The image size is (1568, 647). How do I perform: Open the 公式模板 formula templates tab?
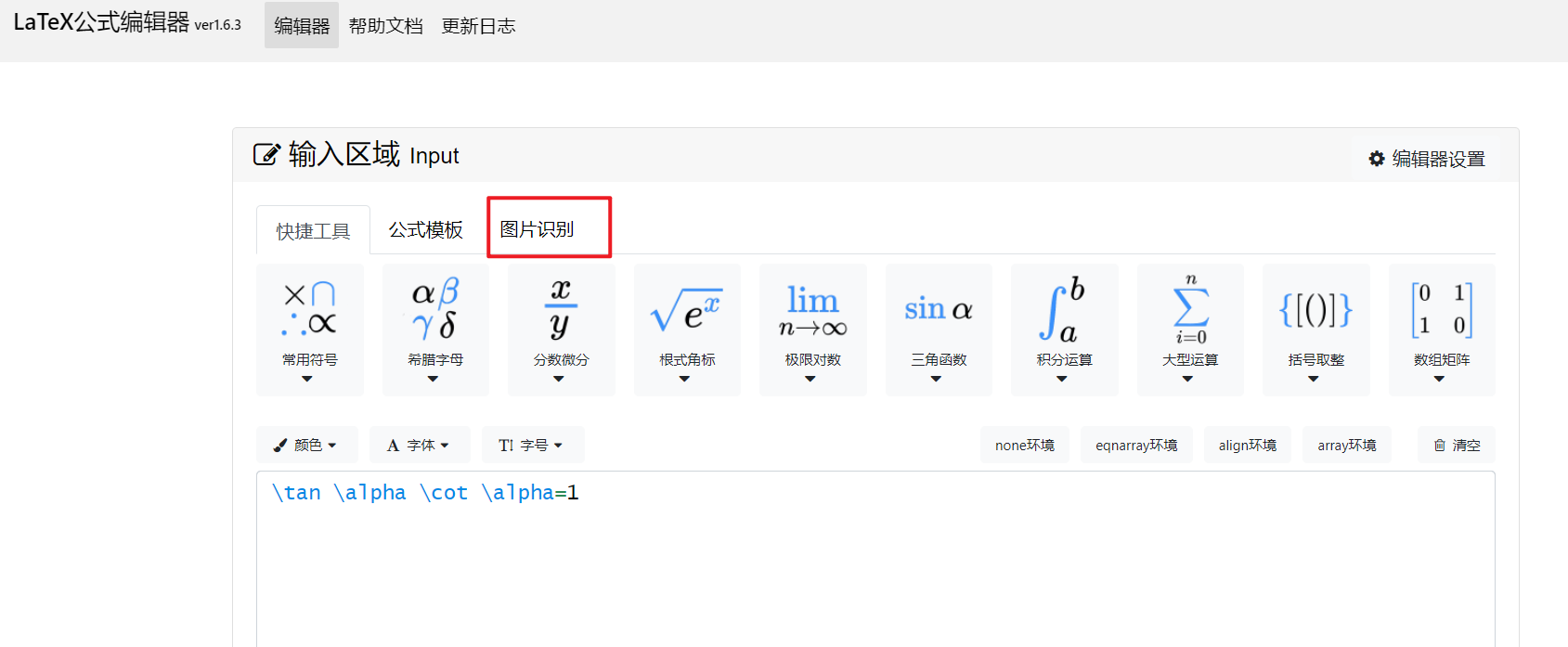425,228
